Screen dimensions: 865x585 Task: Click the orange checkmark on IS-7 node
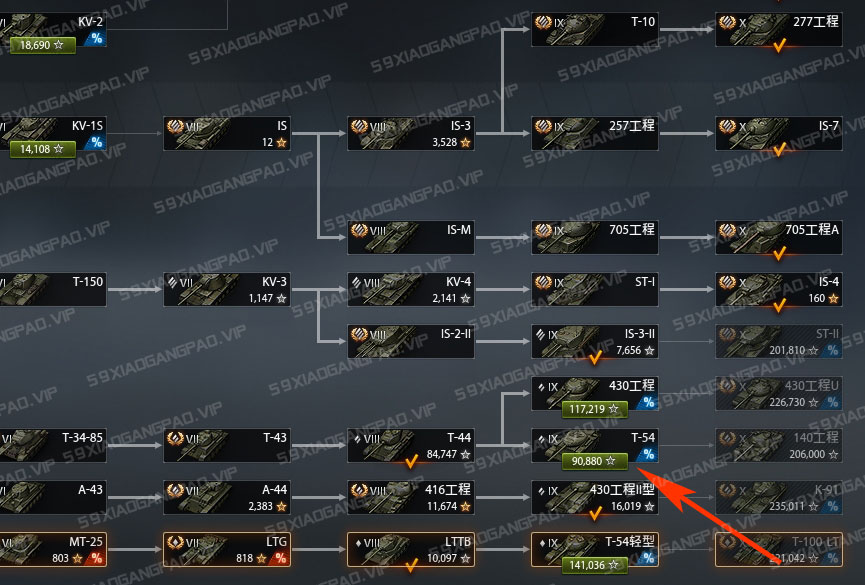click(x=779, y=149)
